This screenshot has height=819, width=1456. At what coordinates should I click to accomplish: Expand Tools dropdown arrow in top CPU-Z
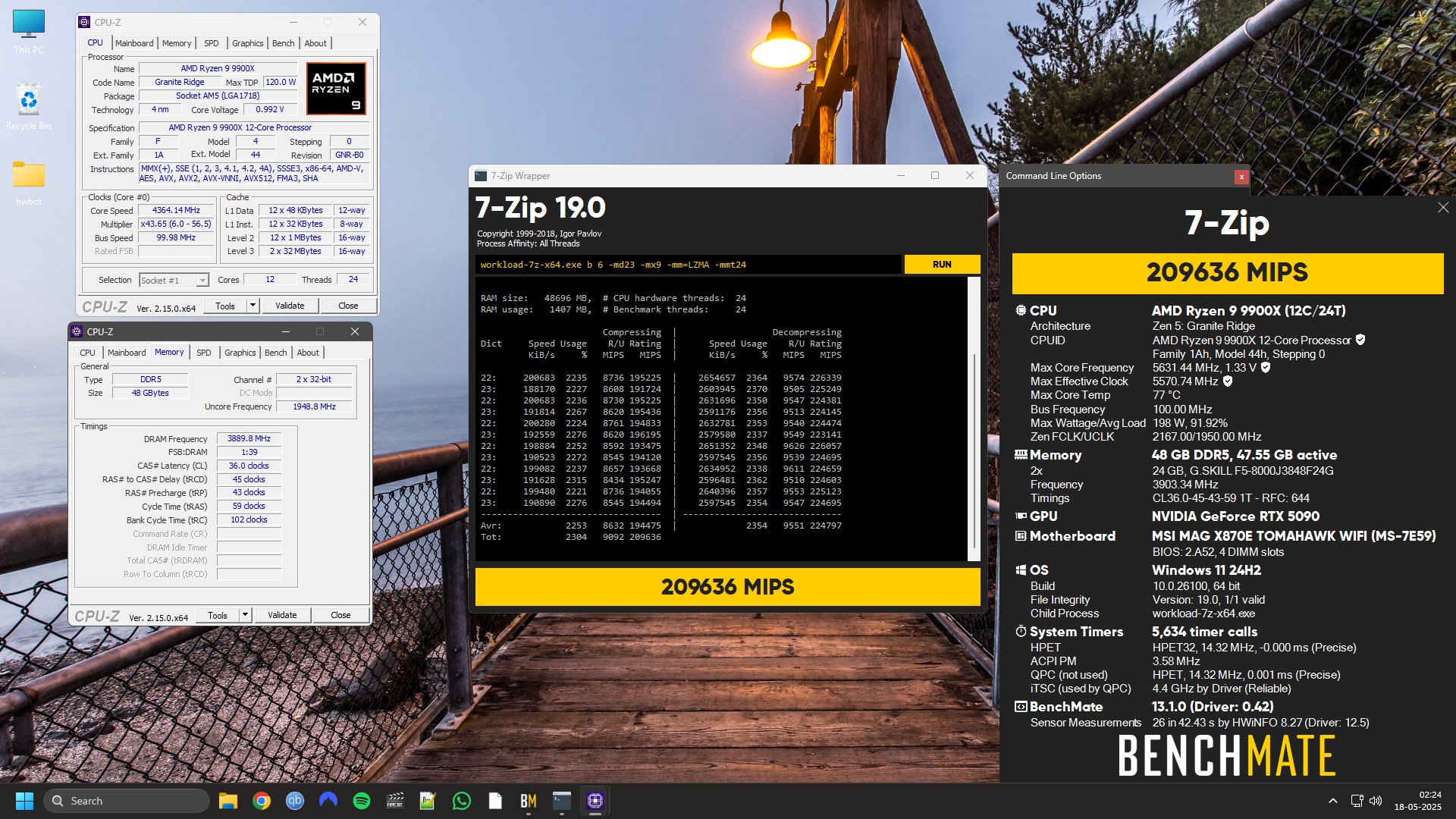pyautogui.click(x=253, y=306)
